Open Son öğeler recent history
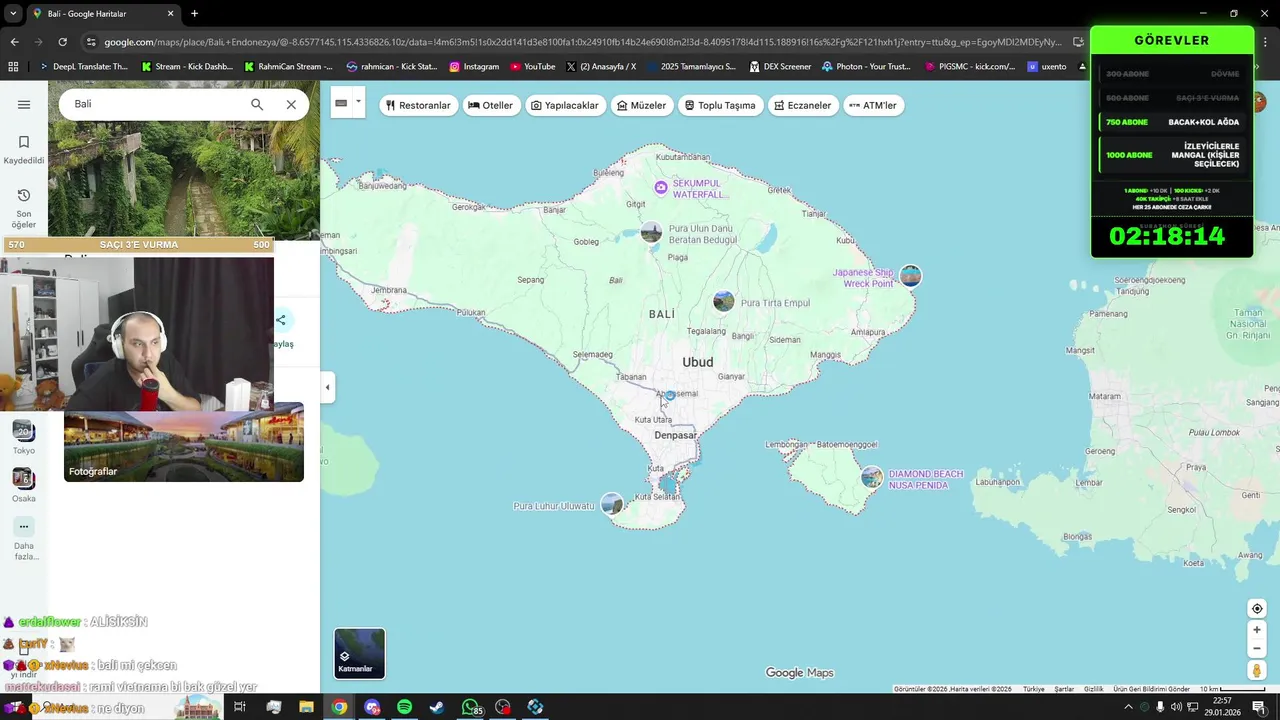Image resolution: width=1280 pixels, height=720 pixels. [24, 208]
